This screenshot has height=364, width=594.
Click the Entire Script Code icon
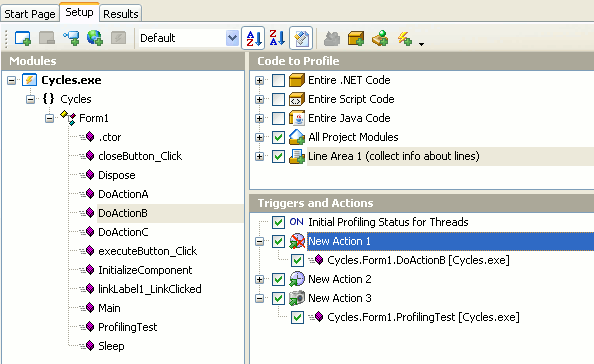297,99
